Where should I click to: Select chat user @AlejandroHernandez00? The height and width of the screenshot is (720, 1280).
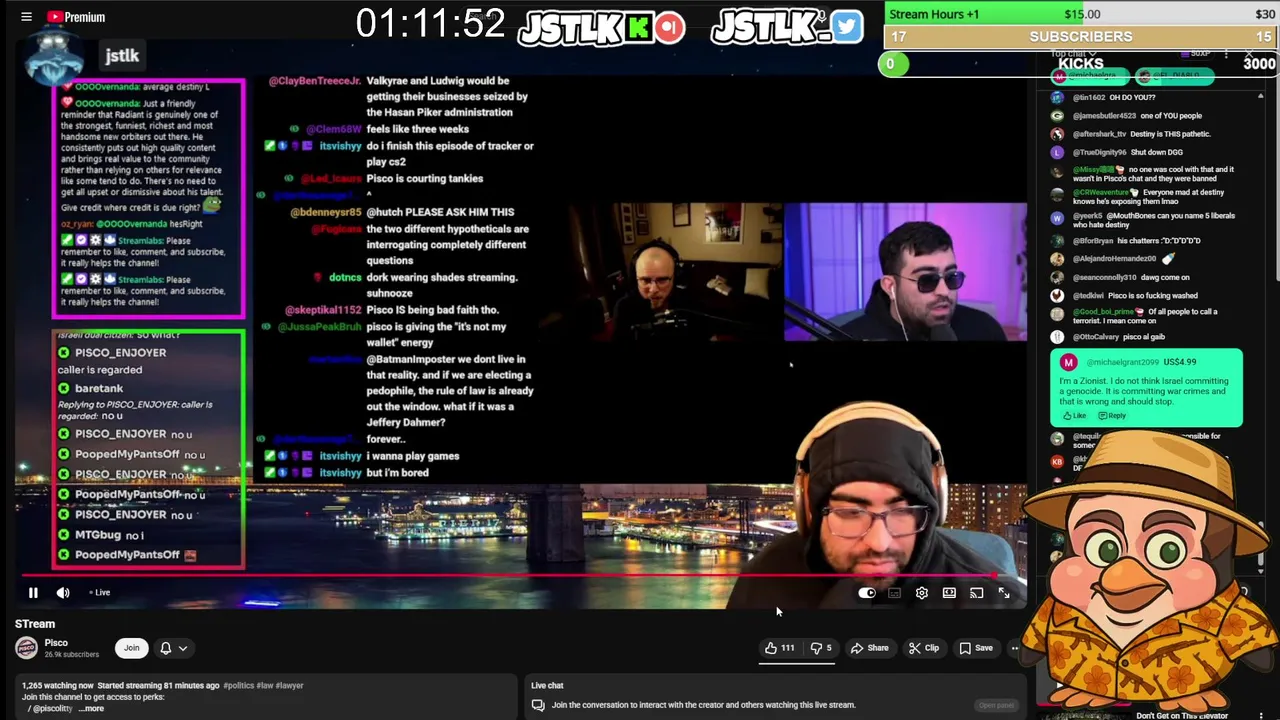tap(1113, 259)
